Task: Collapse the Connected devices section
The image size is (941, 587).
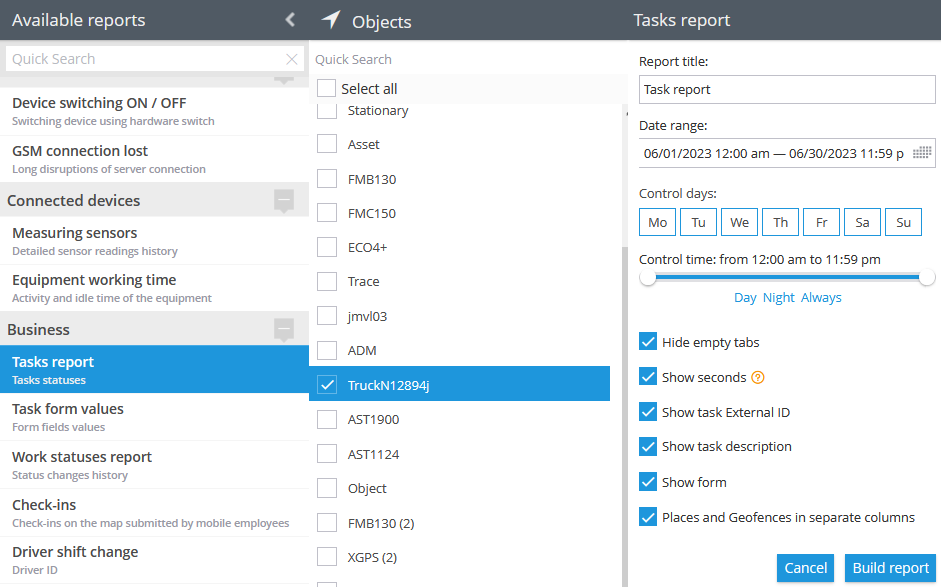Action: (284, 200)
